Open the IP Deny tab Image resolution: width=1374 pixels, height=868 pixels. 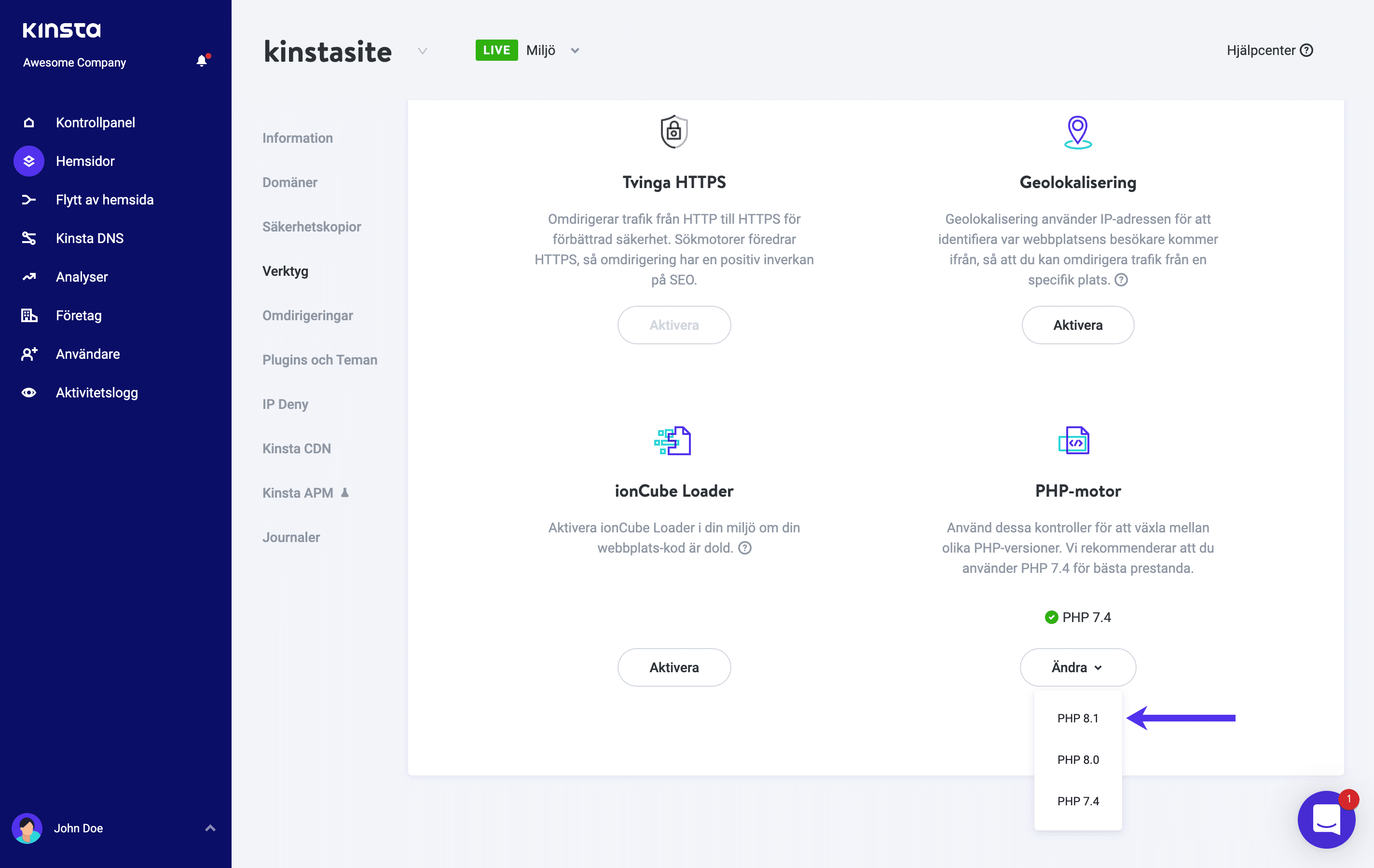285,405
